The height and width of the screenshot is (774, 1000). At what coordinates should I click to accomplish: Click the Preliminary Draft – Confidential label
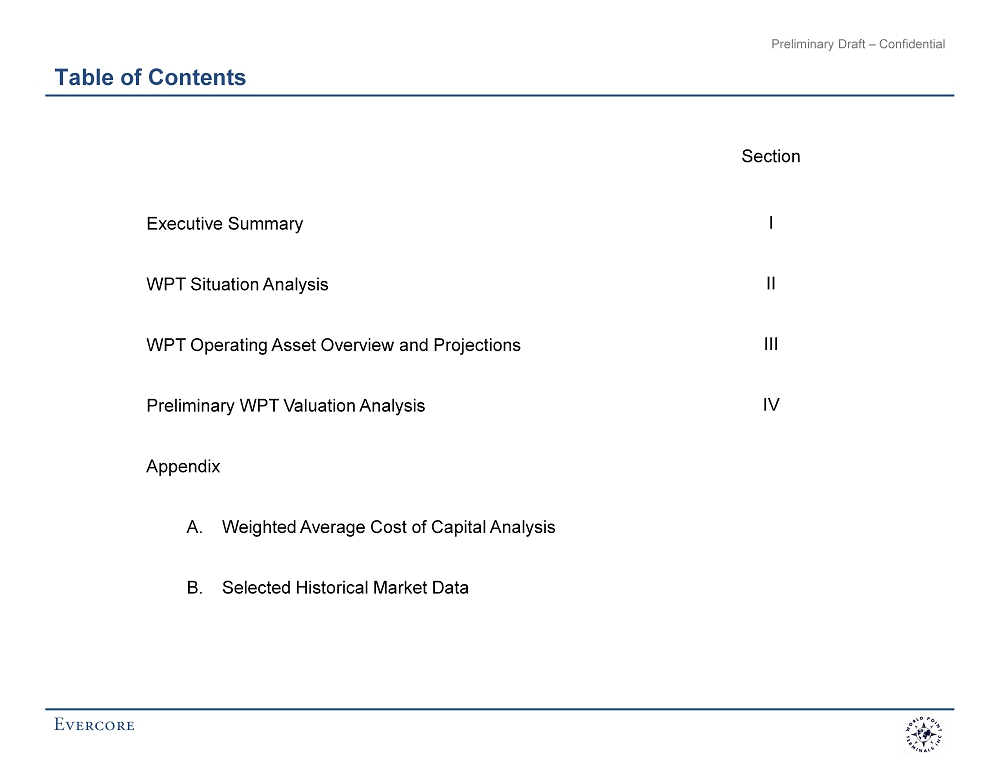click(858, 44)
